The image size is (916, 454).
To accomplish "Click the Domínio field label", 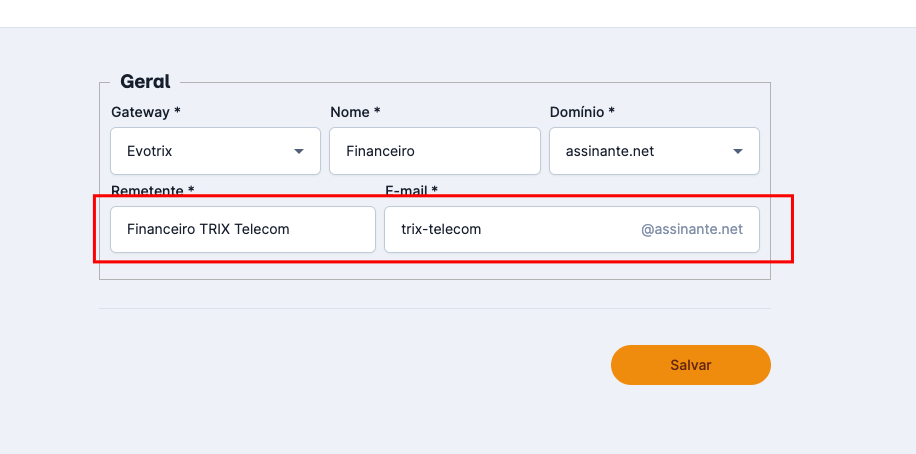I will coord(582,111).
